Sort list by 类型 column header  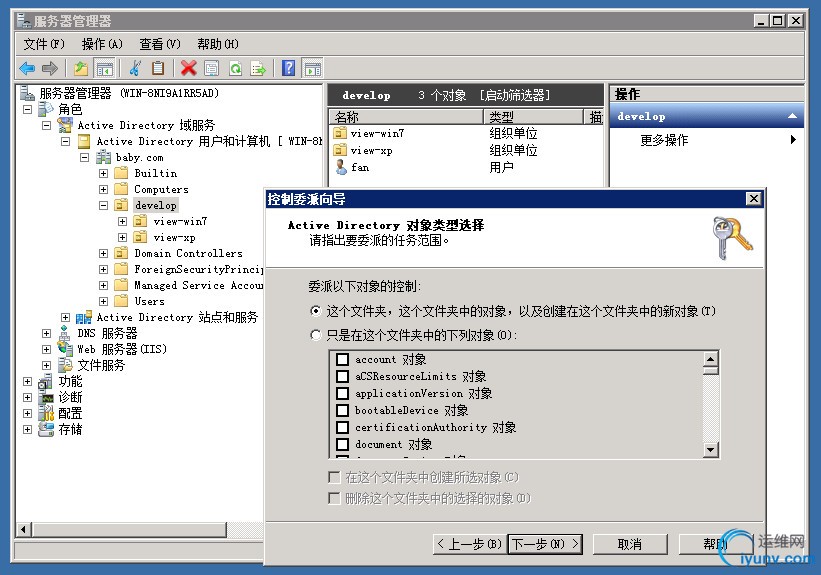pos(533,116)
